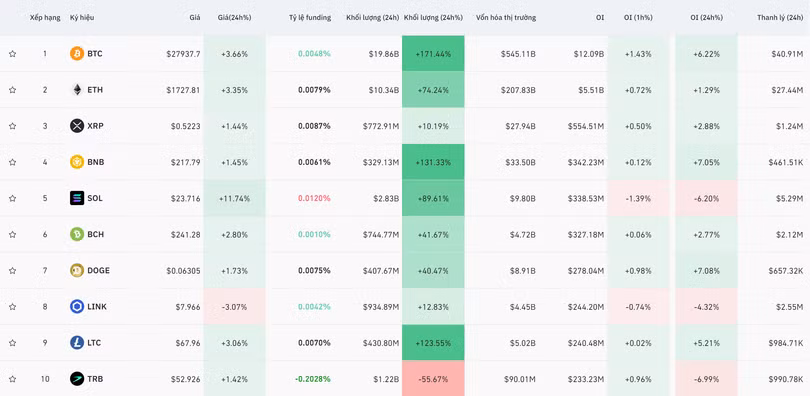Viewport: 810px width, 396px height.
Task: Sort by OI (24h%) header
Action: click(706, 18)
